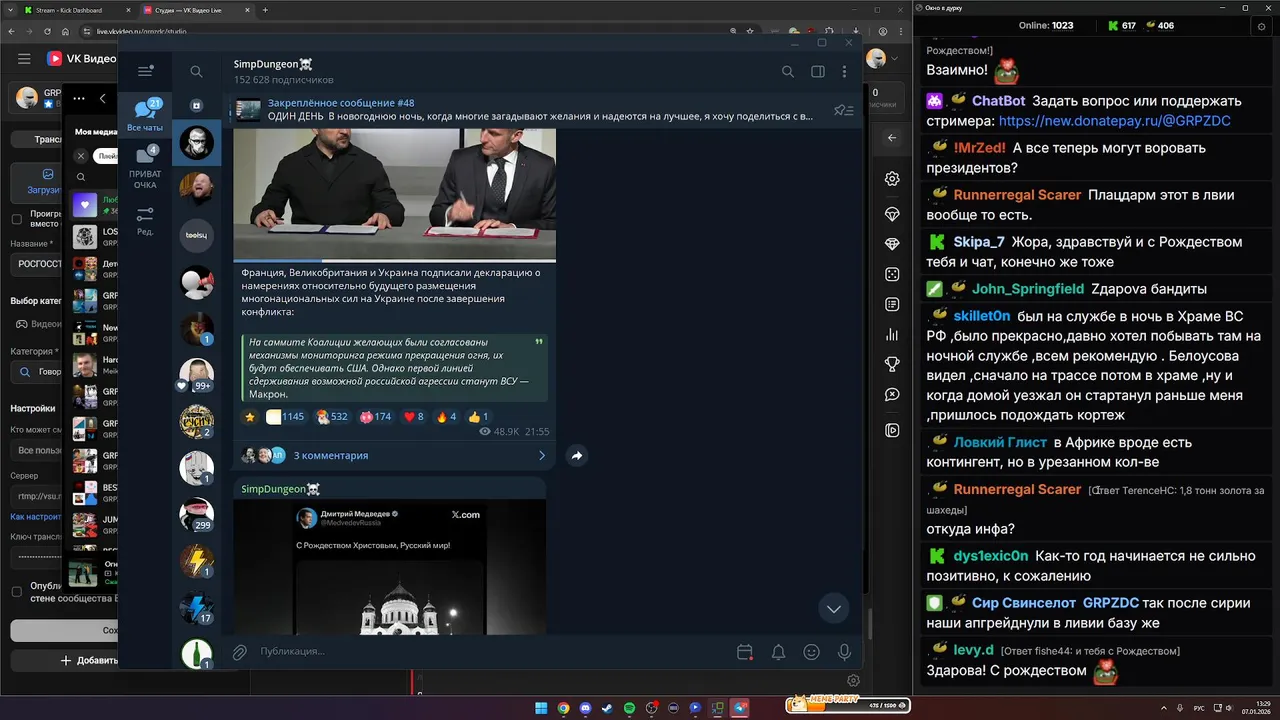Click the Как настроить link
Viewport: 1280px width, 720px height.
pyautogui.click(x=36, y=517)
